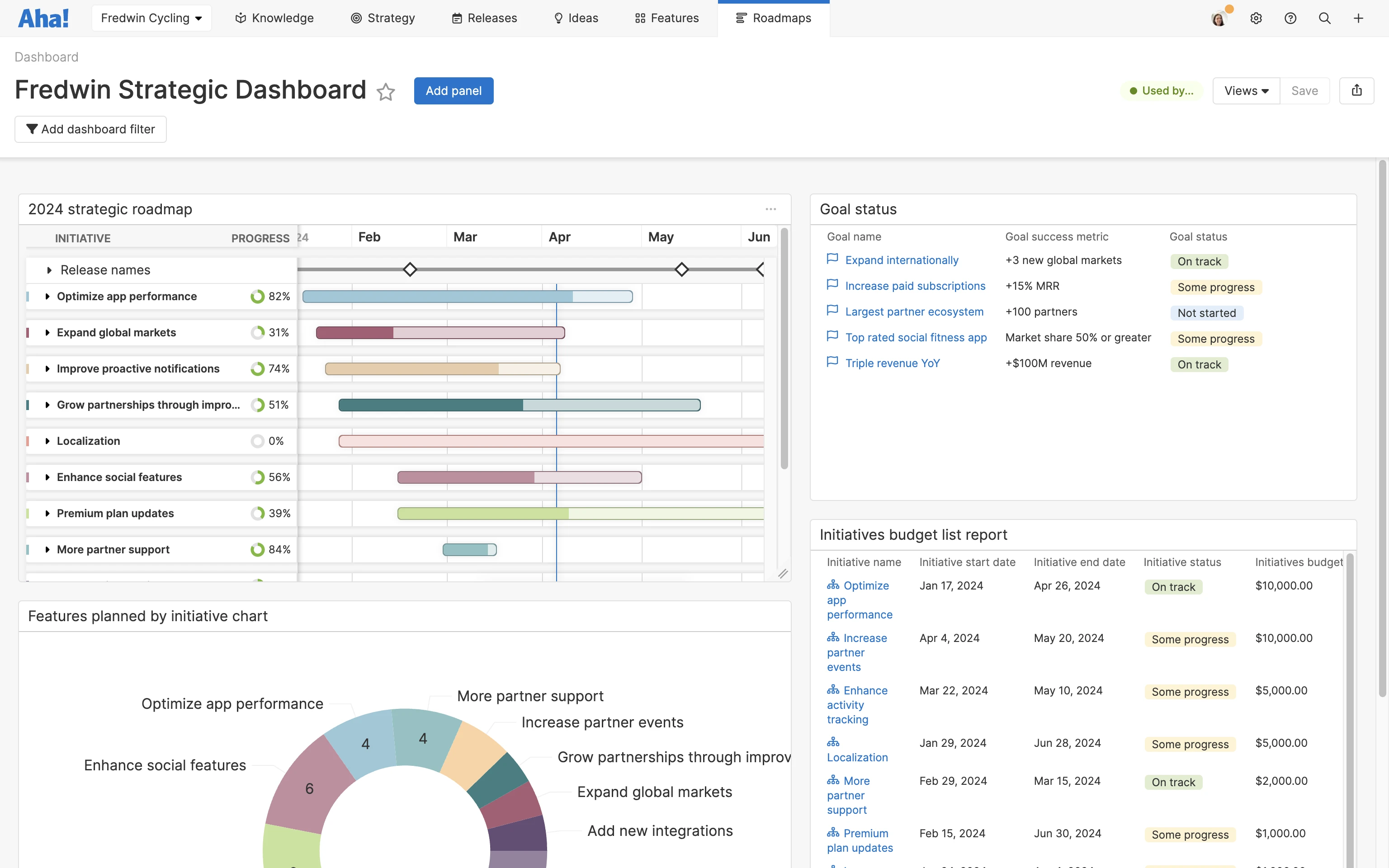The width and height of the screenshot is (1389, 868).
Task: Star the Fredwin Strategic Dashboard
Action: (386, 92)
